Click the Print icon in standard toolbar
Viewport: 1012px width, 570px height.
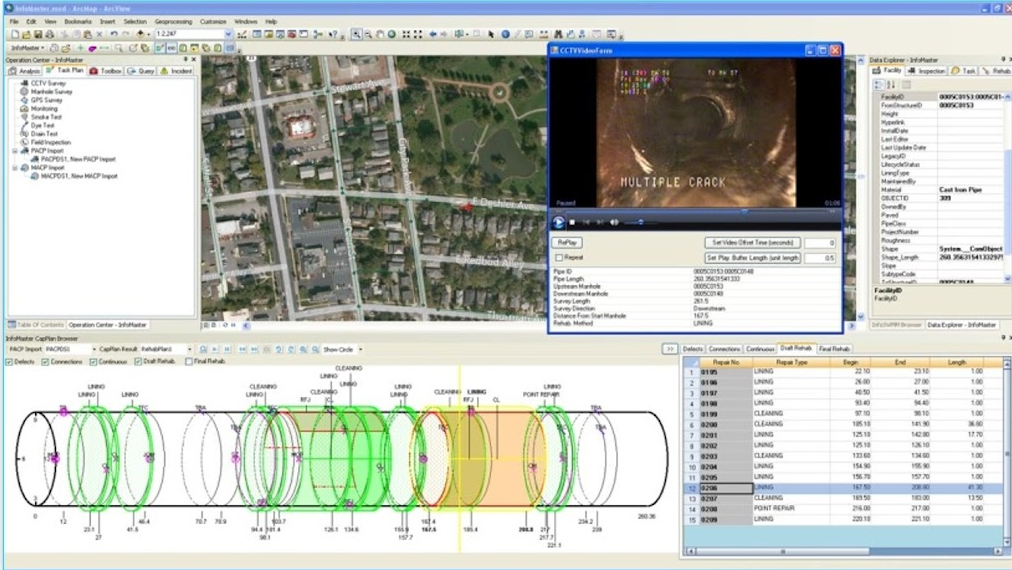50,34
